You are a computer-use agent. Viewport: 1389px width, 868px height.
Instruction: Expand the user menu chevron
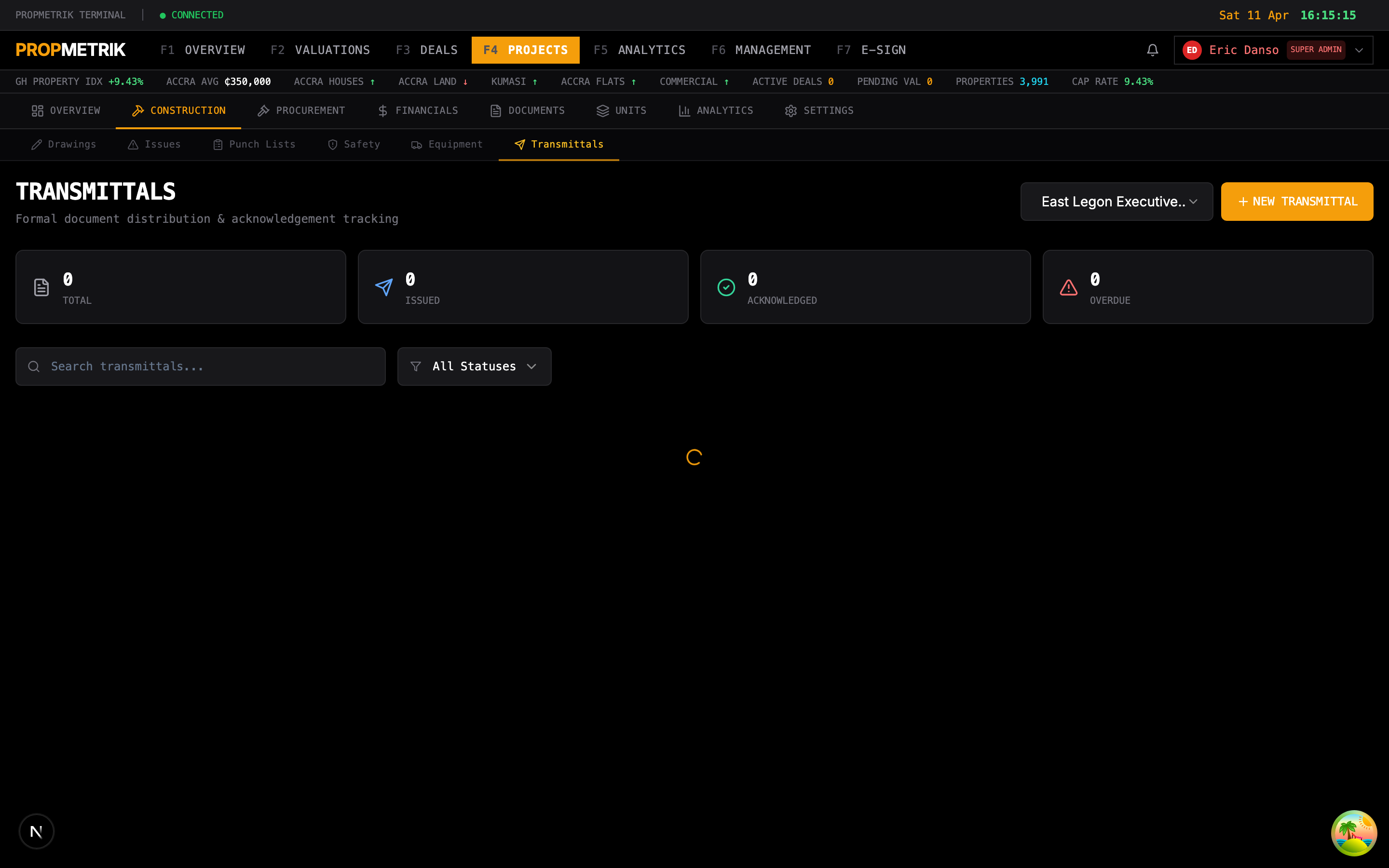tap(1359, 50)
